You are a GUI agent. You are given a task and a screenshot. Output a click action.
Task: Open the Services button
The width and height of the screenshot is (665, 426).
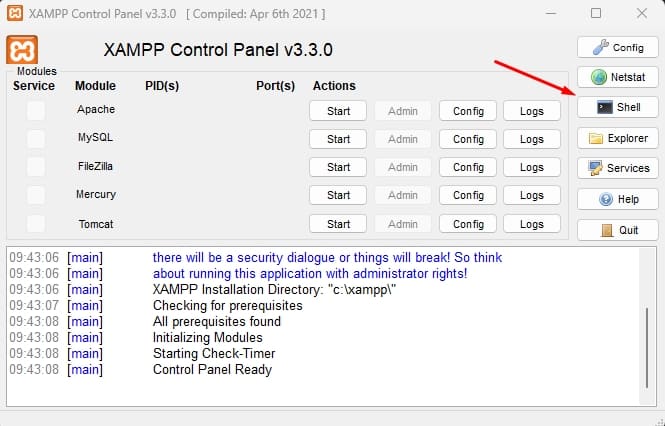pyautogui.click(x=617, y=168)
